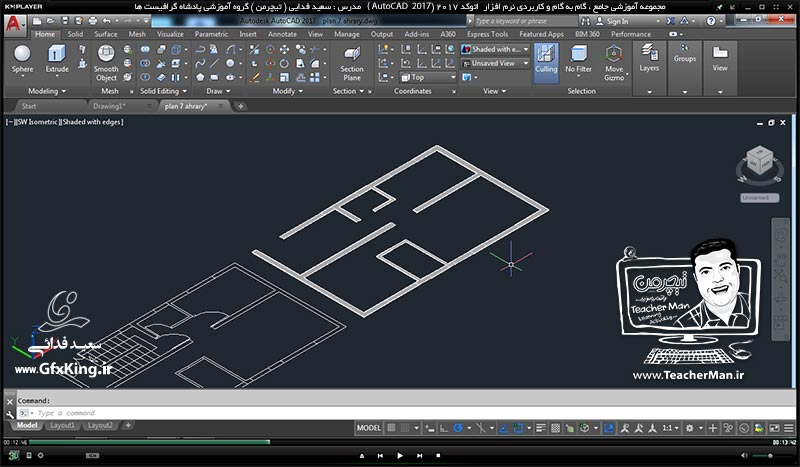
Task: Click the Clean Screen icon in status bar
Action: (x=774, y=428)
